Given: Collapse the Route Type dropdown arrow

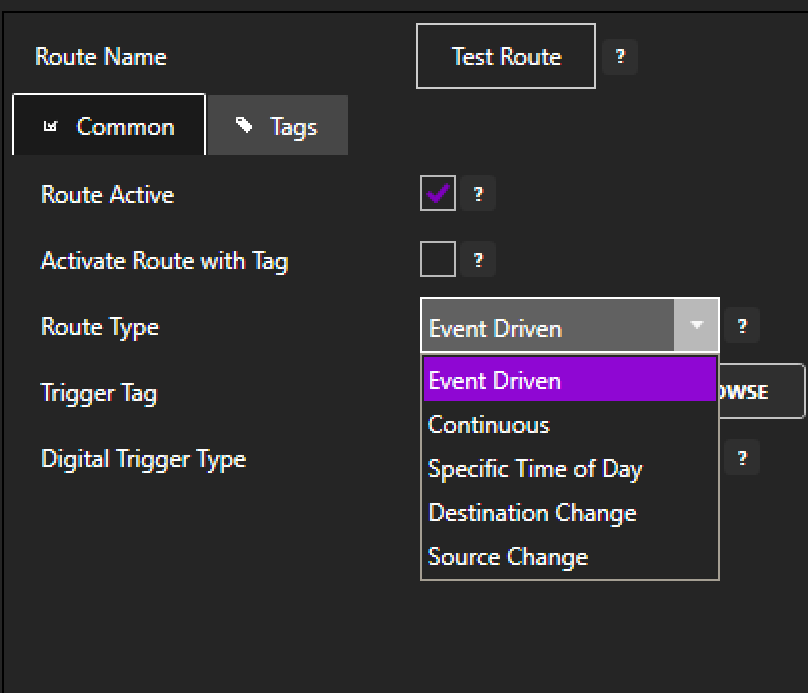Looking at the screenshot, I should [697, 326].
